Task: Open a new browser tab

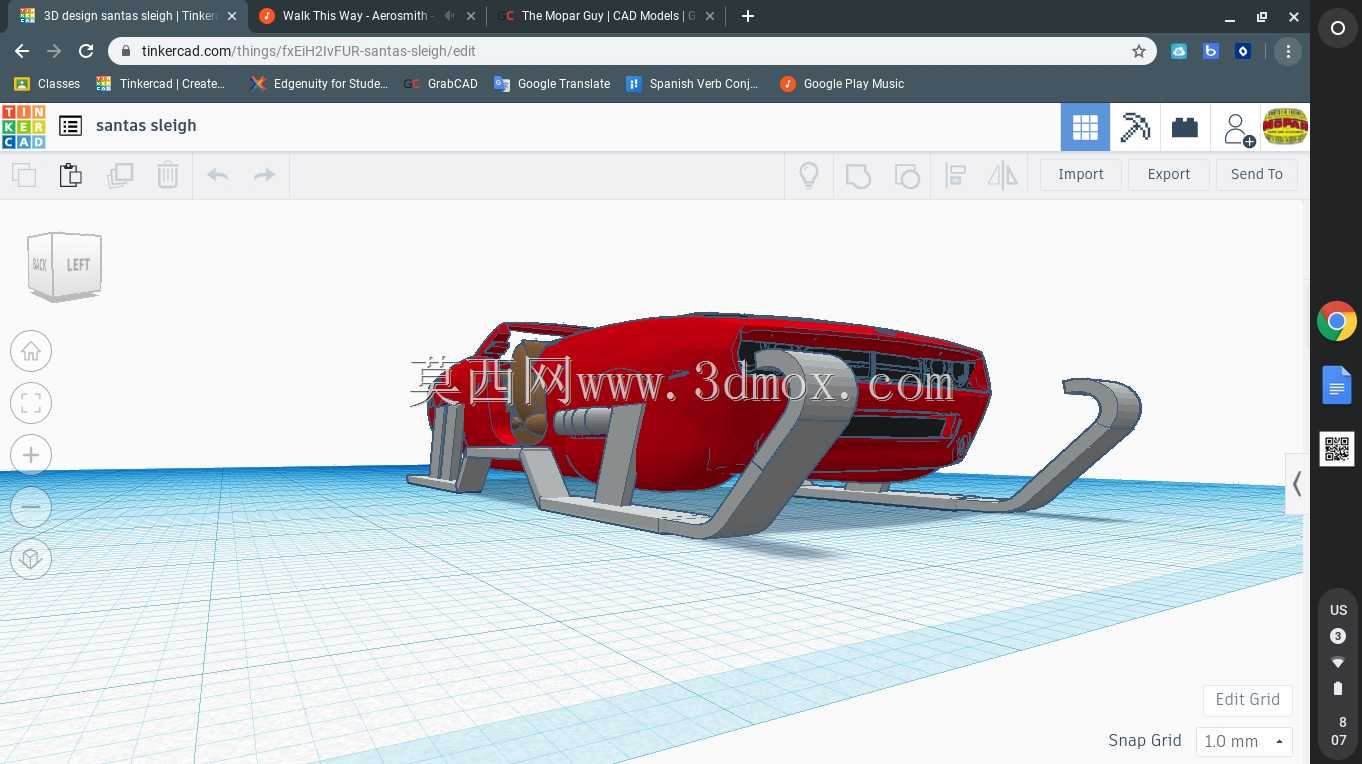Action: 748,16
